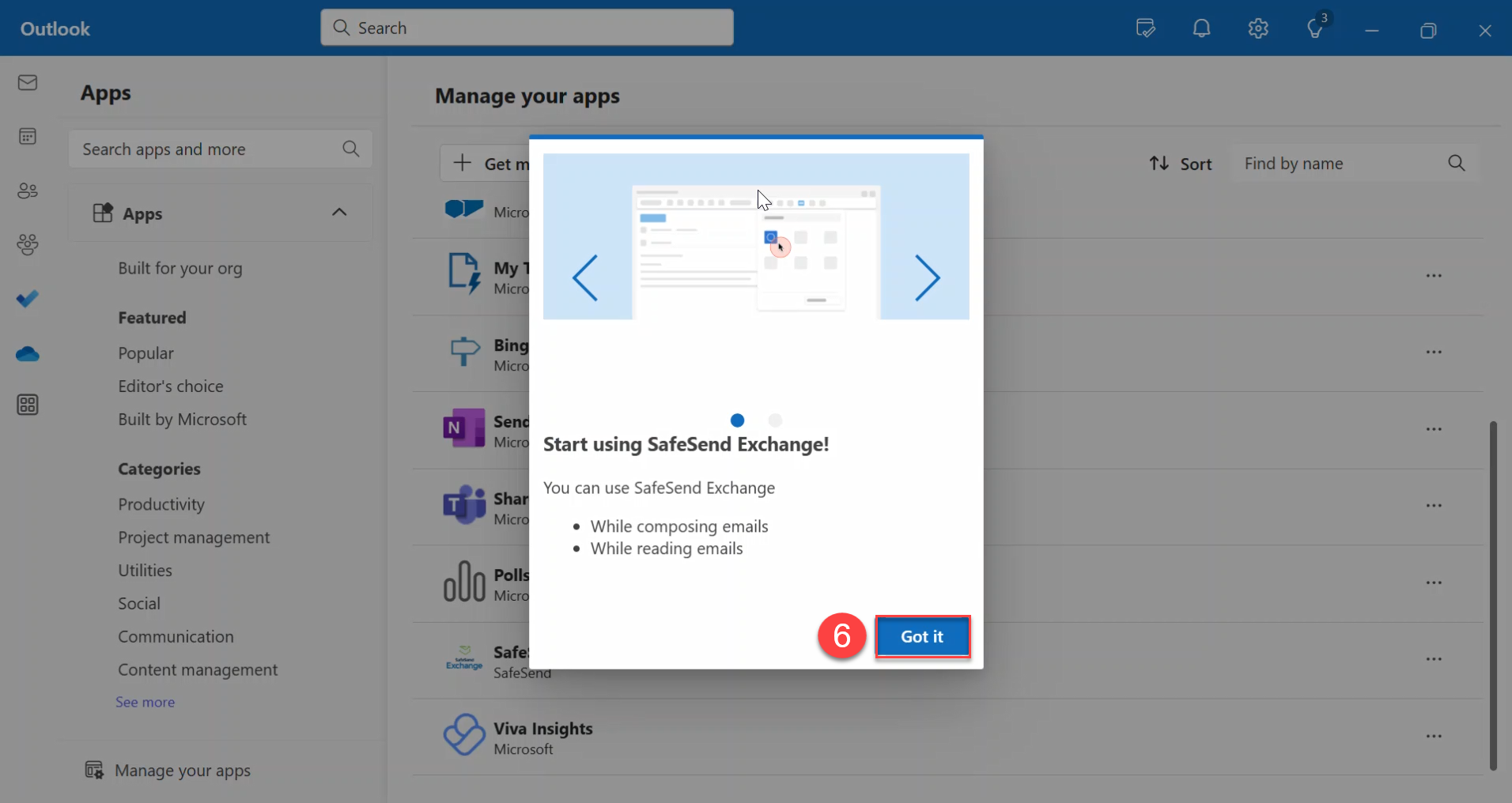Open the Social category

[139, 604]
